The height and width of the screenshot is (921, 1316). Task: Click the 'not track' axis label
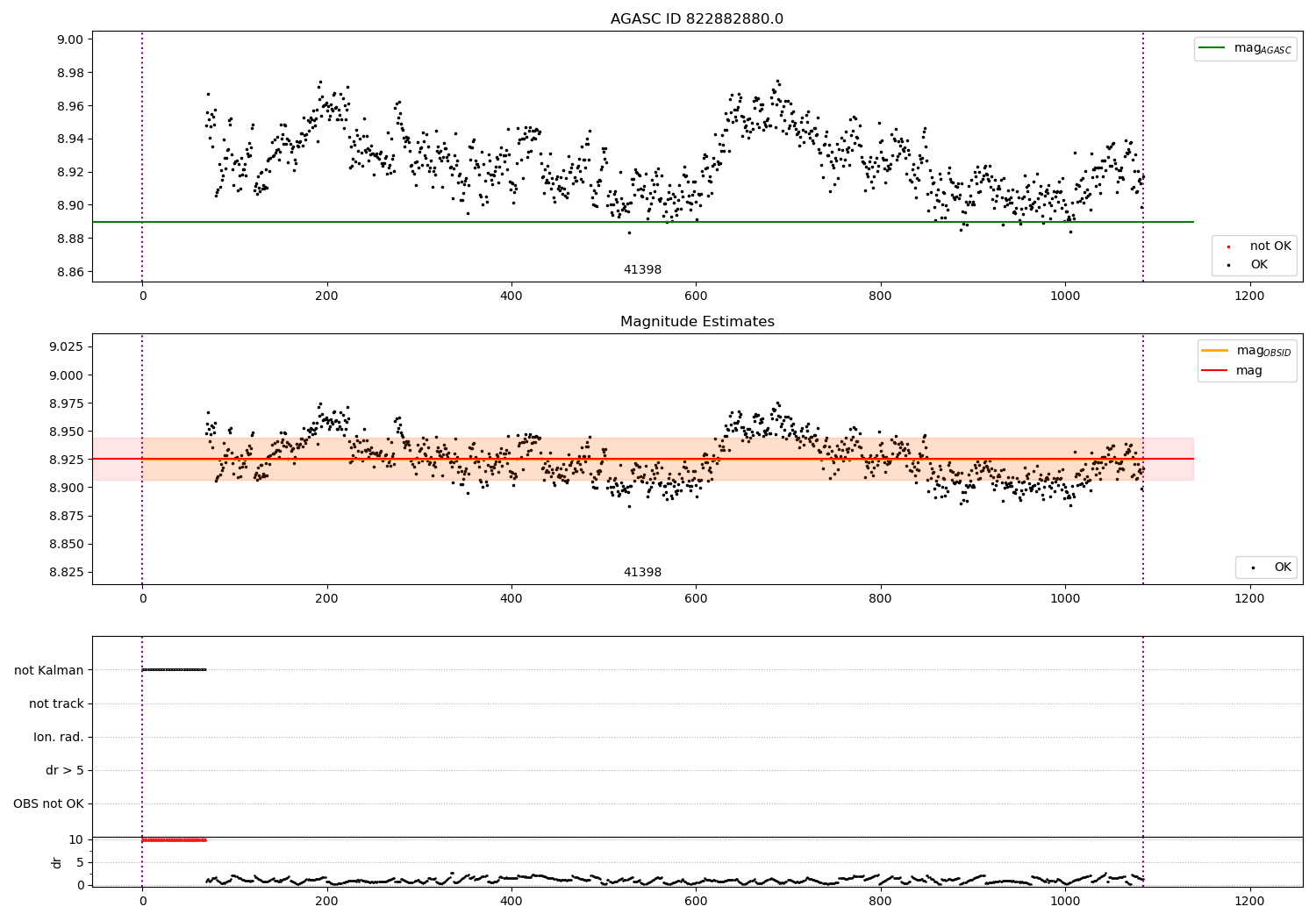click(x=56, y=703)
